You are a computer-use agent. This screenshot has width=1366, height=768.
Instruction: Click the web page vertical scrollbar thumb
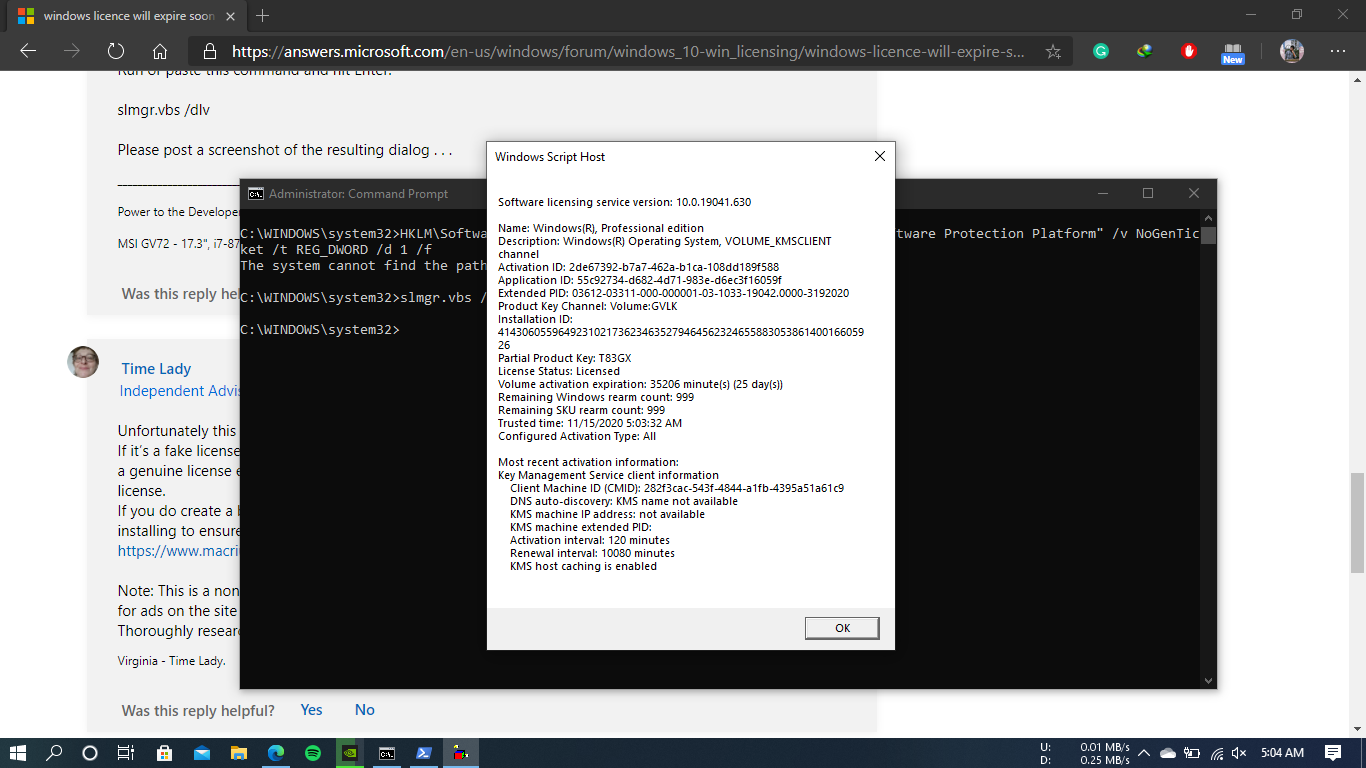click(1356, 521)
